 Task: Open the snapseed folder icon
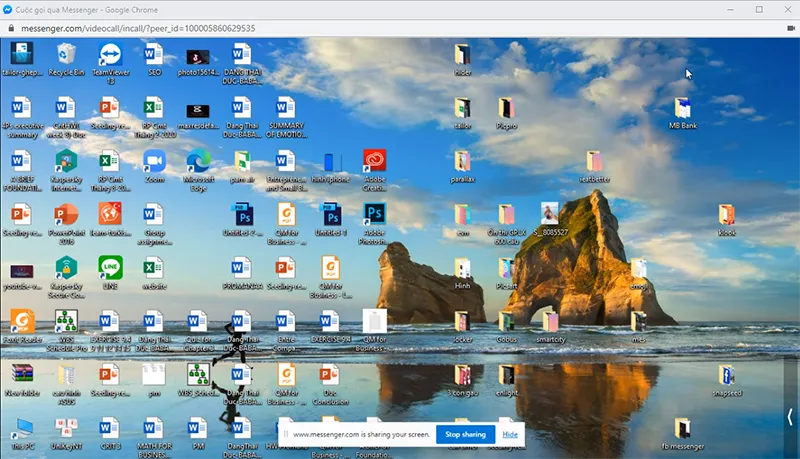click(x=727, y=376)
